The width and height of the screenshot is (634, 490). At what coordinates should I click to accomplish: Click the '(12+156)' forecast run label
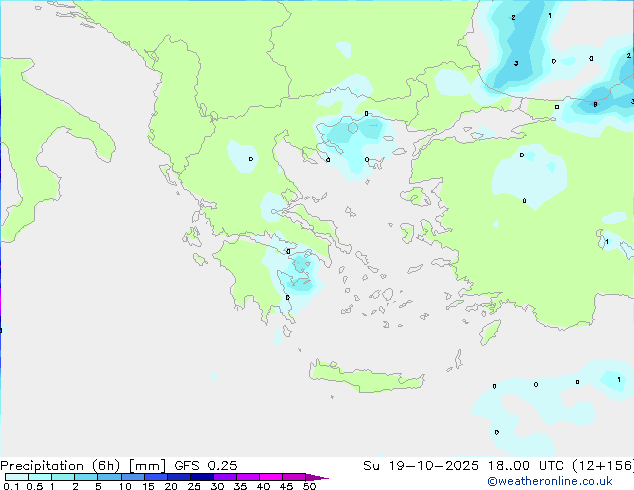point(603,466)
